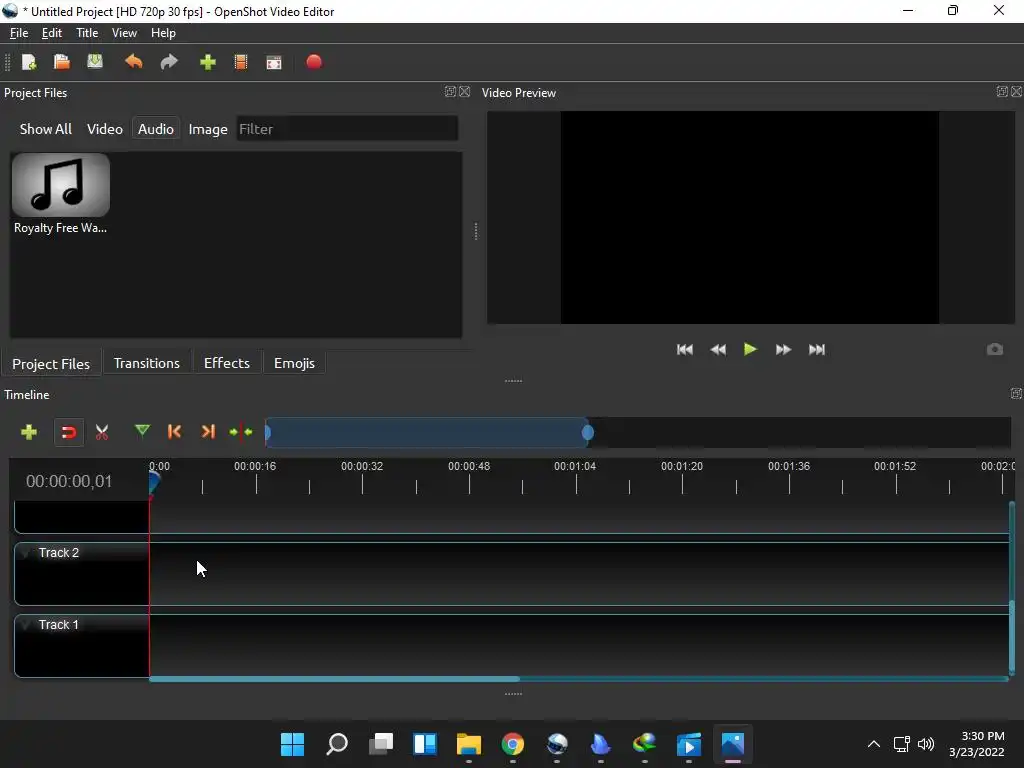Click Jump To Start in the preview

(685, 349)
